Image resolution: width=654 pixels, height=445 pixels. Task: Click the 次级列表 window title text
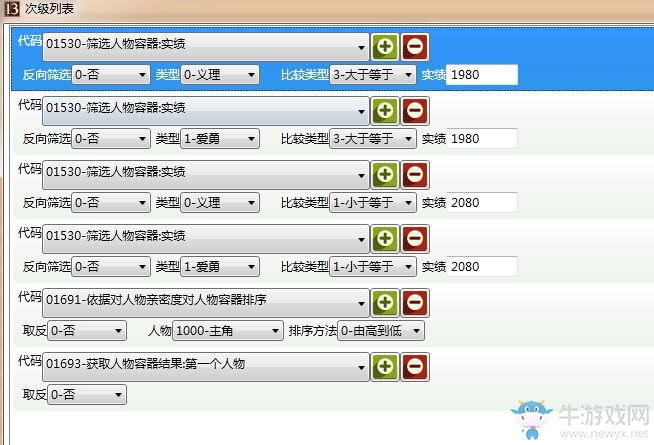click(x=49, y=8)
